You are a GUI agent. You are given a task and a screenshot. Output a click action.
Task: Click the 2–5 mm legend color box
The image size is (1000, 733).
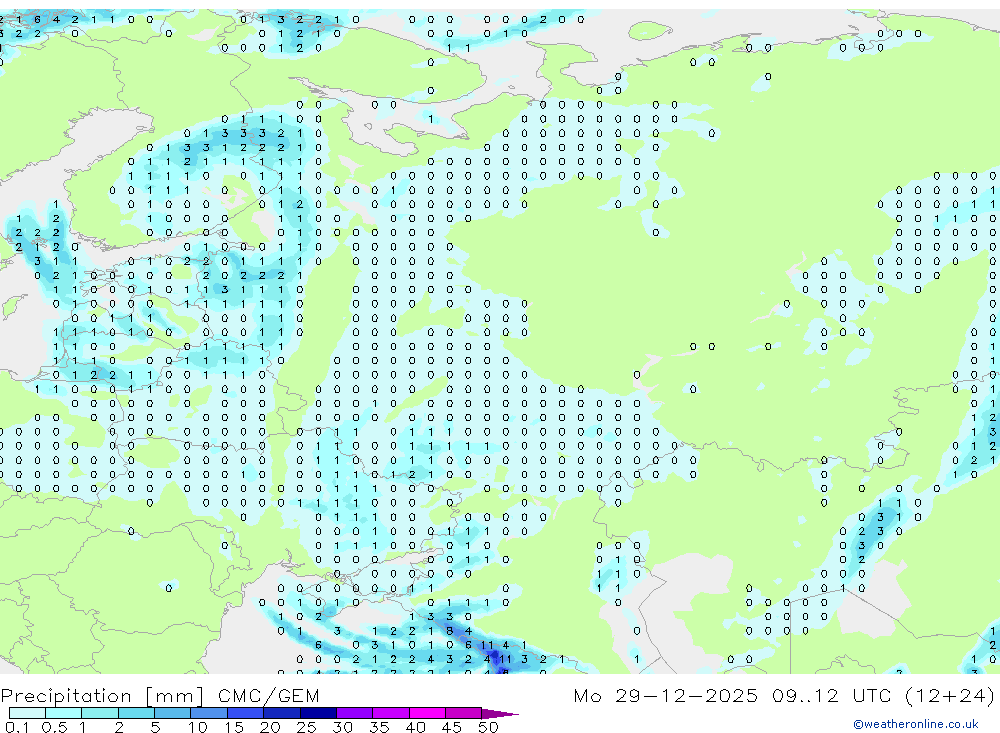(136, 713)
